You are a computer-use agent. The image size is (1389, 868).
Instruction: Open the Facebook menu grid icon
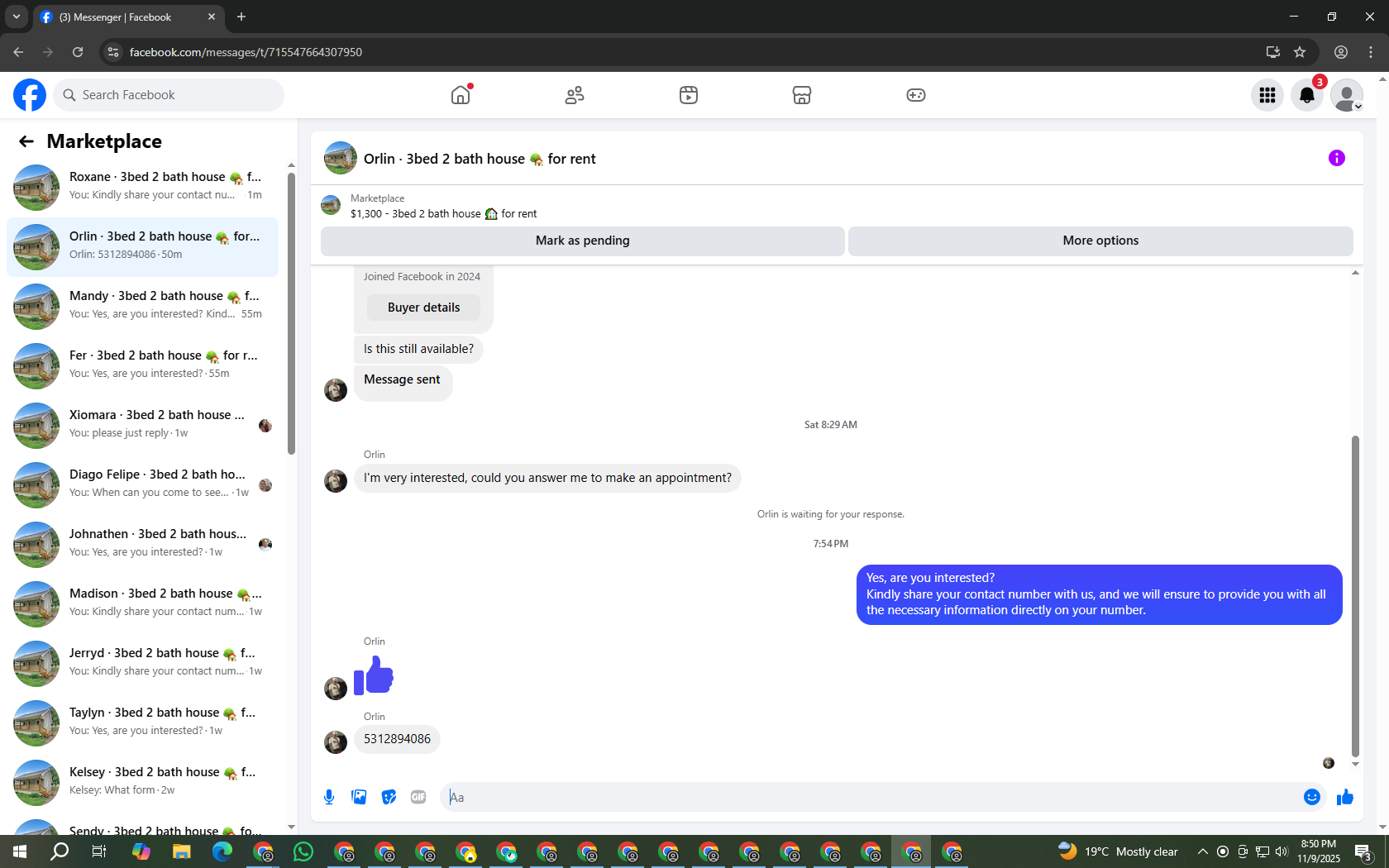pyautogui.click(x=1267, y=95)
